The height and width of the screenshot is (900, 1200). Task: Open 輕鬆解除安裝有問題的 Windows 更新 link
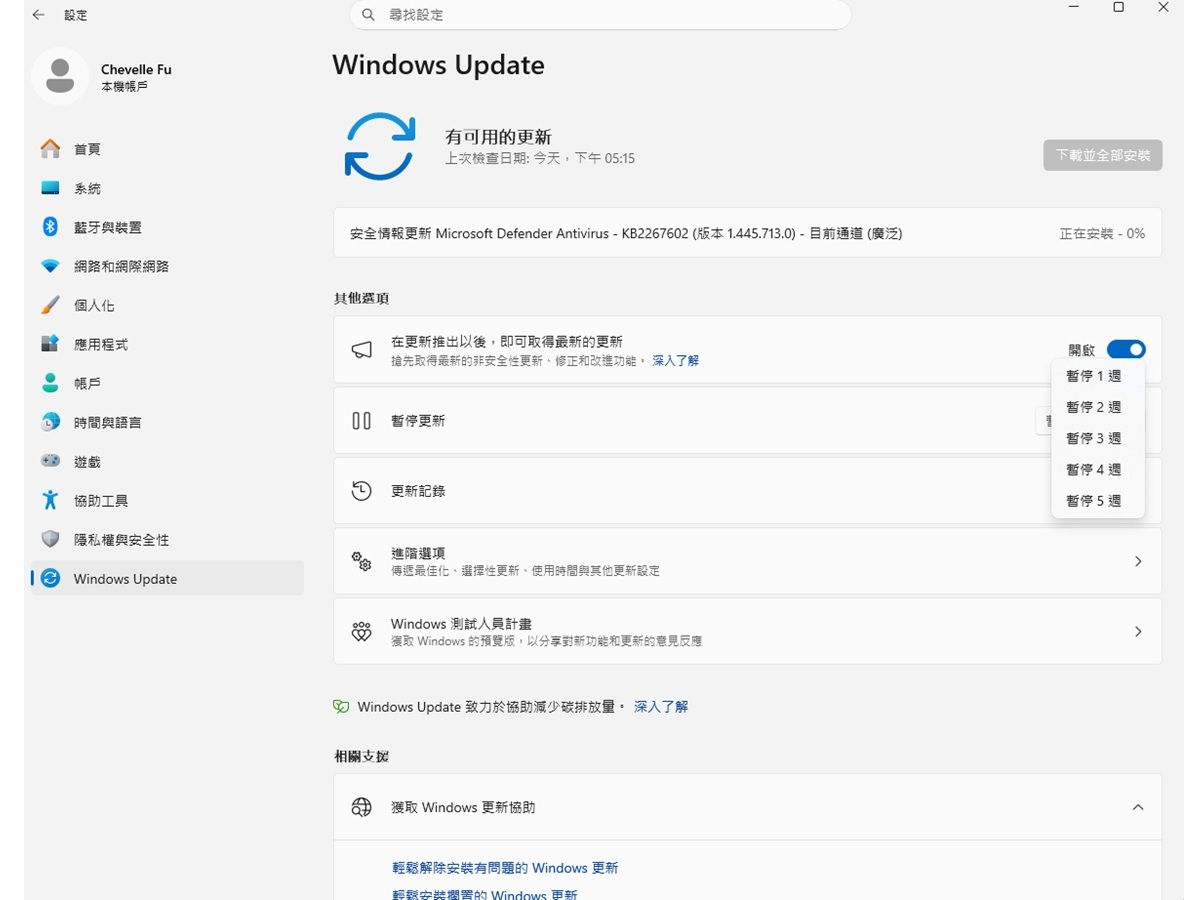(x=505, y=868)
